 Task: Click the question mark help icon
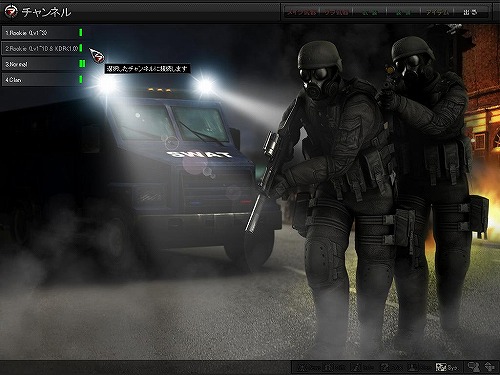[x=391, y=367]
